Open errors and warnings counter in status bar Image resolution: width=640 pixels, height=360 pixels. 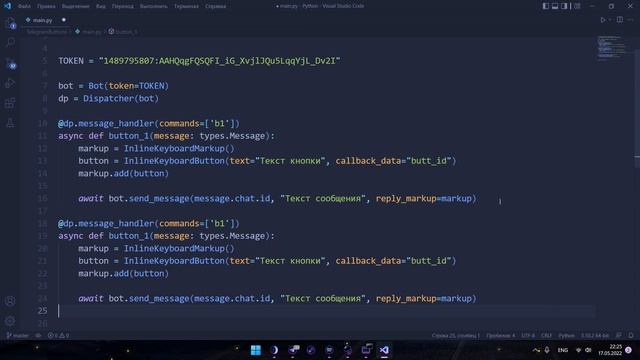coord(58,336)
